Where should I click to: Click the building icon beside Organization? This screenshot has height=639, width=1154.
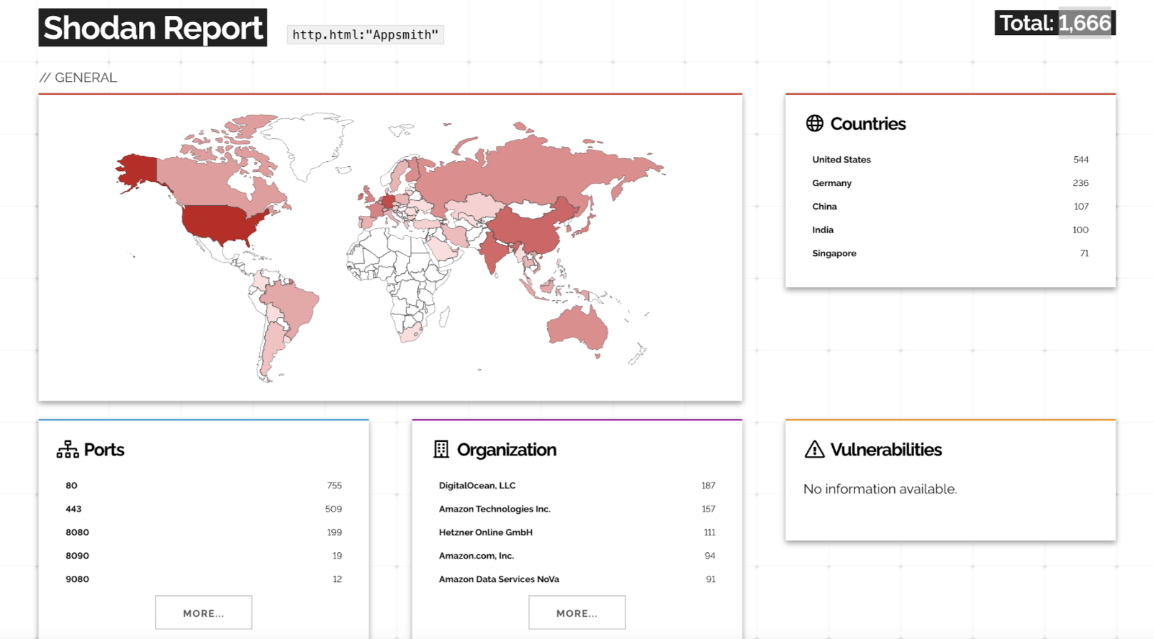click(x=441, y=450)
